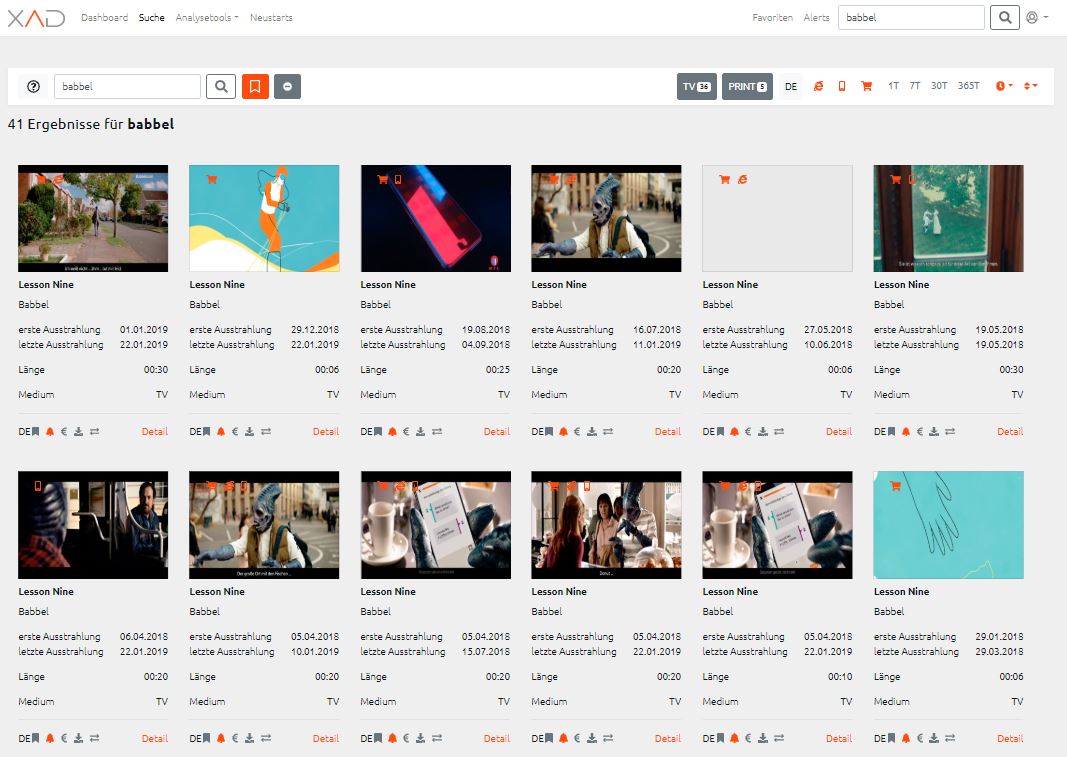
Task: Set alert bell on spot first aired 29.01.2018
Action: tap(906, 739)
